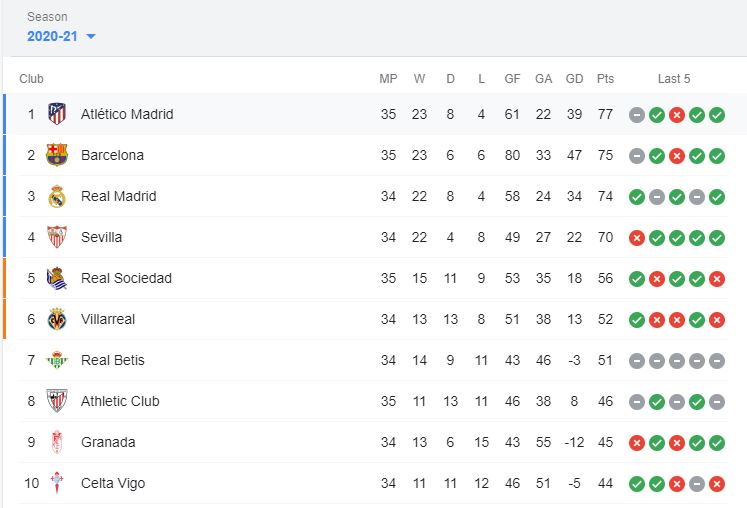Click the Athletic Club crest

[x=57, y=401]
